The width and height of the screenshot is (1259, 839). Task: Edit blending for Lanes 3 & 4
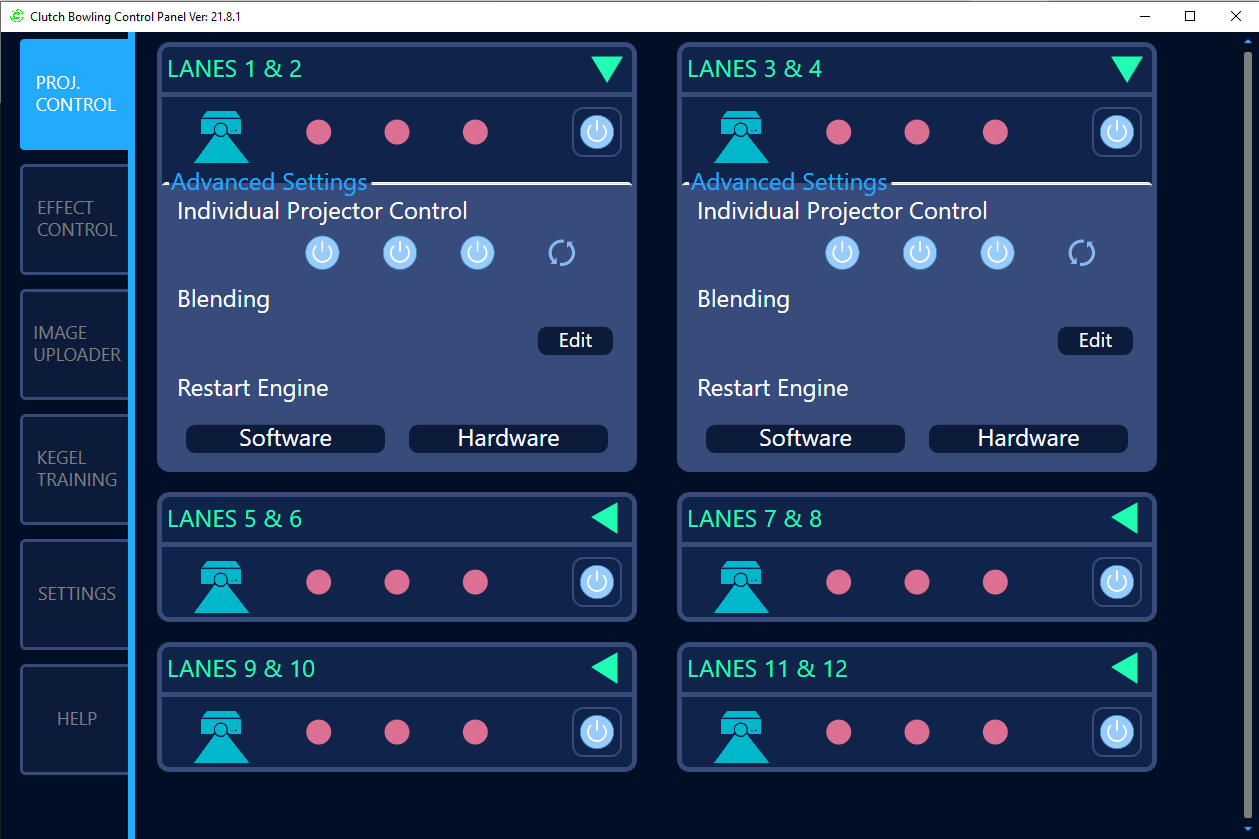(1095, 340)
